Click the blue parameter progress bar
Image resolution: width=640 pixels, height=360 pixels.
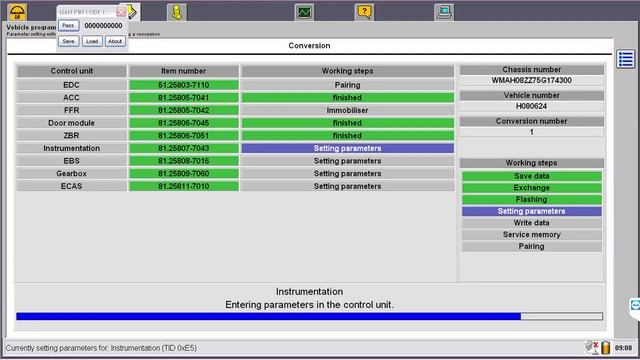(309, 316)
